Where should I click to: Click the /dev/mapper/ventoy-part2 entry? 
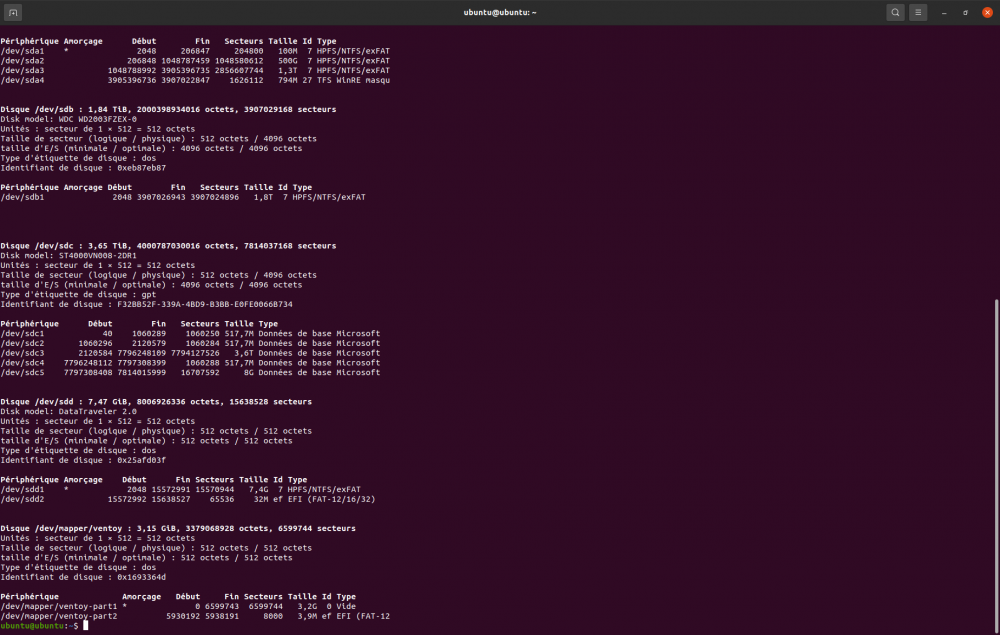click(195, 616)
